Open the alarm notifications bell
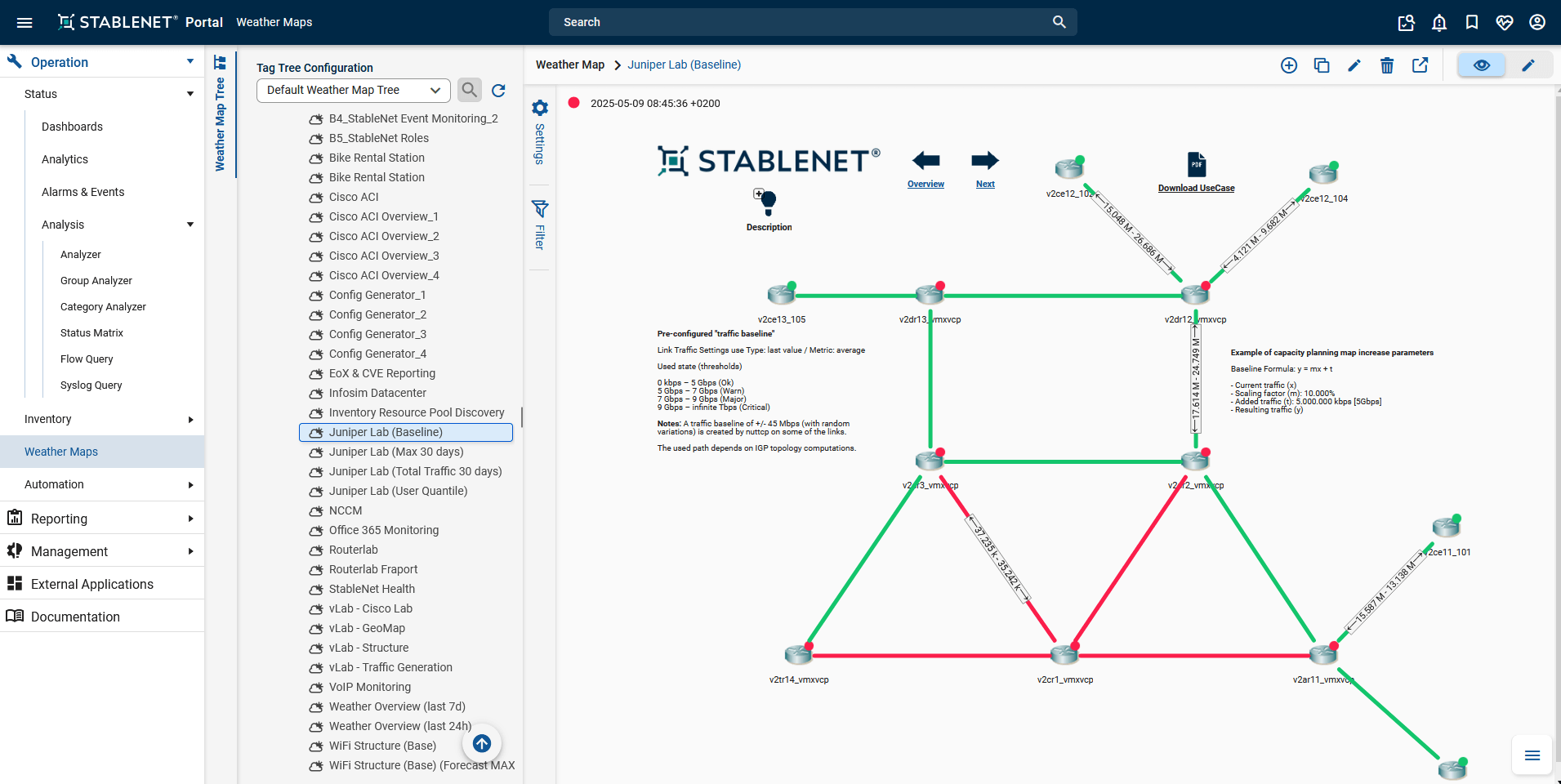1561x784 pixels. coord(1439,22)
